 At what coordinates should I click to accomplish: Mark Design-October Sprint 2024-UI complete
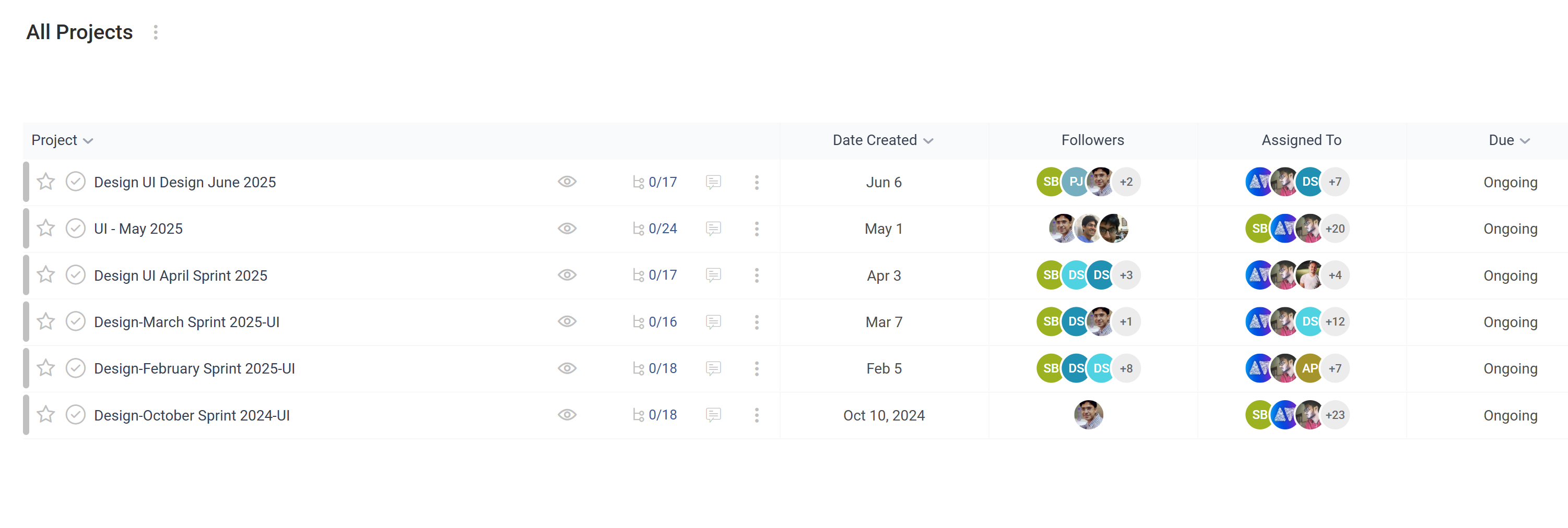tap(76, 415)
